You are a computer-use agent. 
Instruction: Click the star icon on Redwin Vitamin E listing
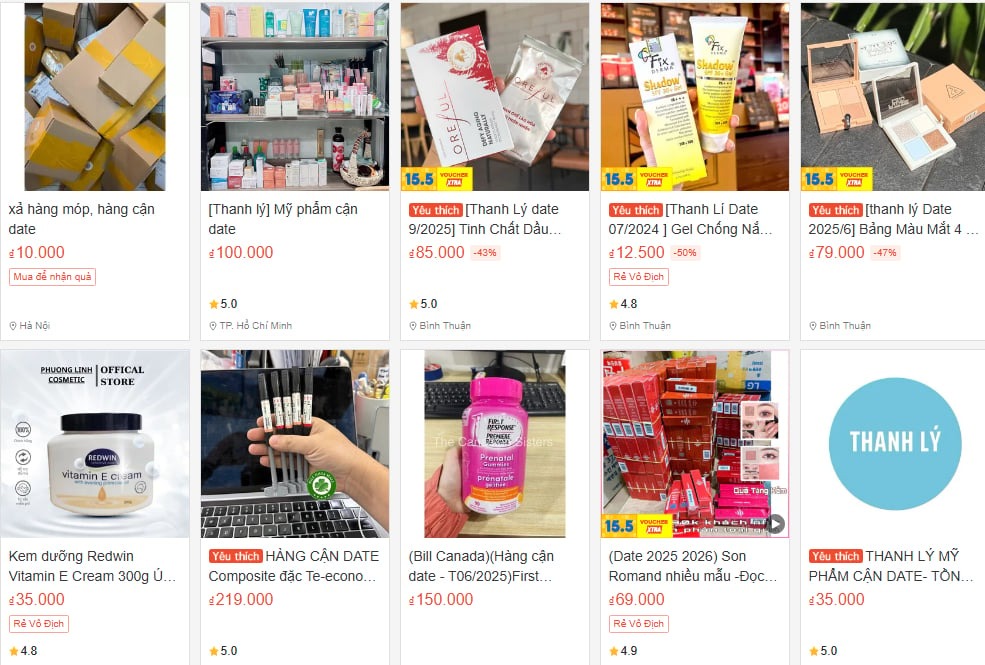pyautogui.click(x=14, y=651)
